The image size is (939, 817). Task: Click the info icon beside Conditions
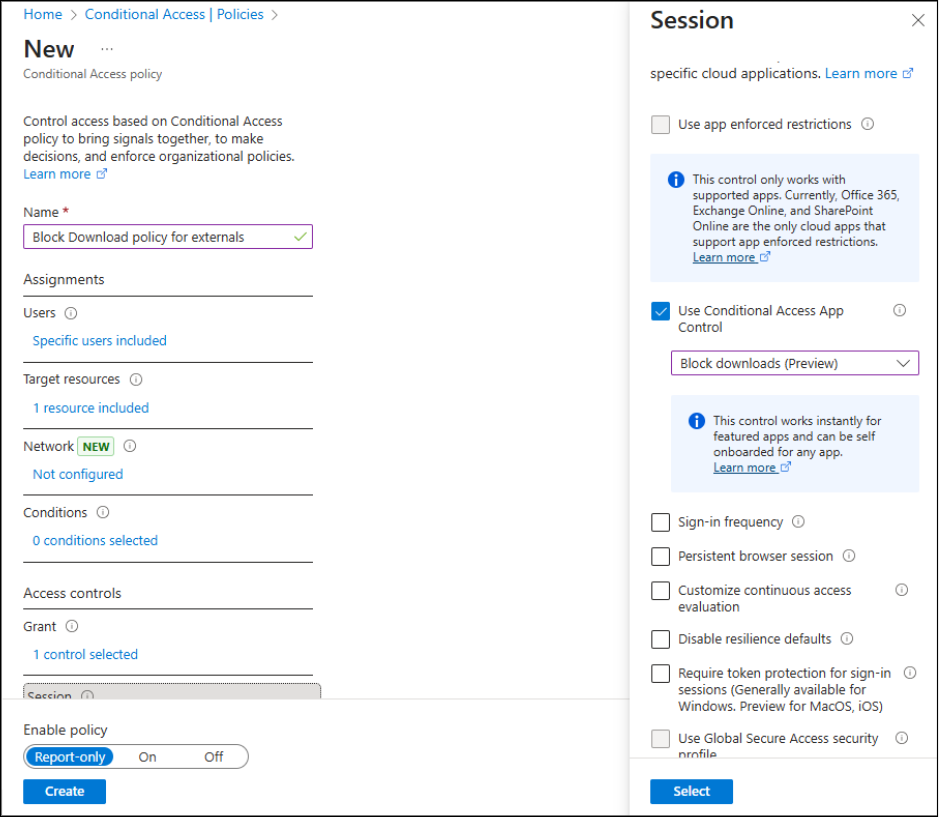click(103, 513)
